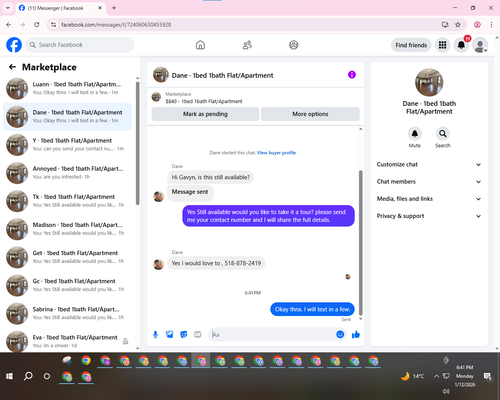Click the back arrow beside Marketplace
Viewport: 500px width, 400px height.
[x=12, y=67]
